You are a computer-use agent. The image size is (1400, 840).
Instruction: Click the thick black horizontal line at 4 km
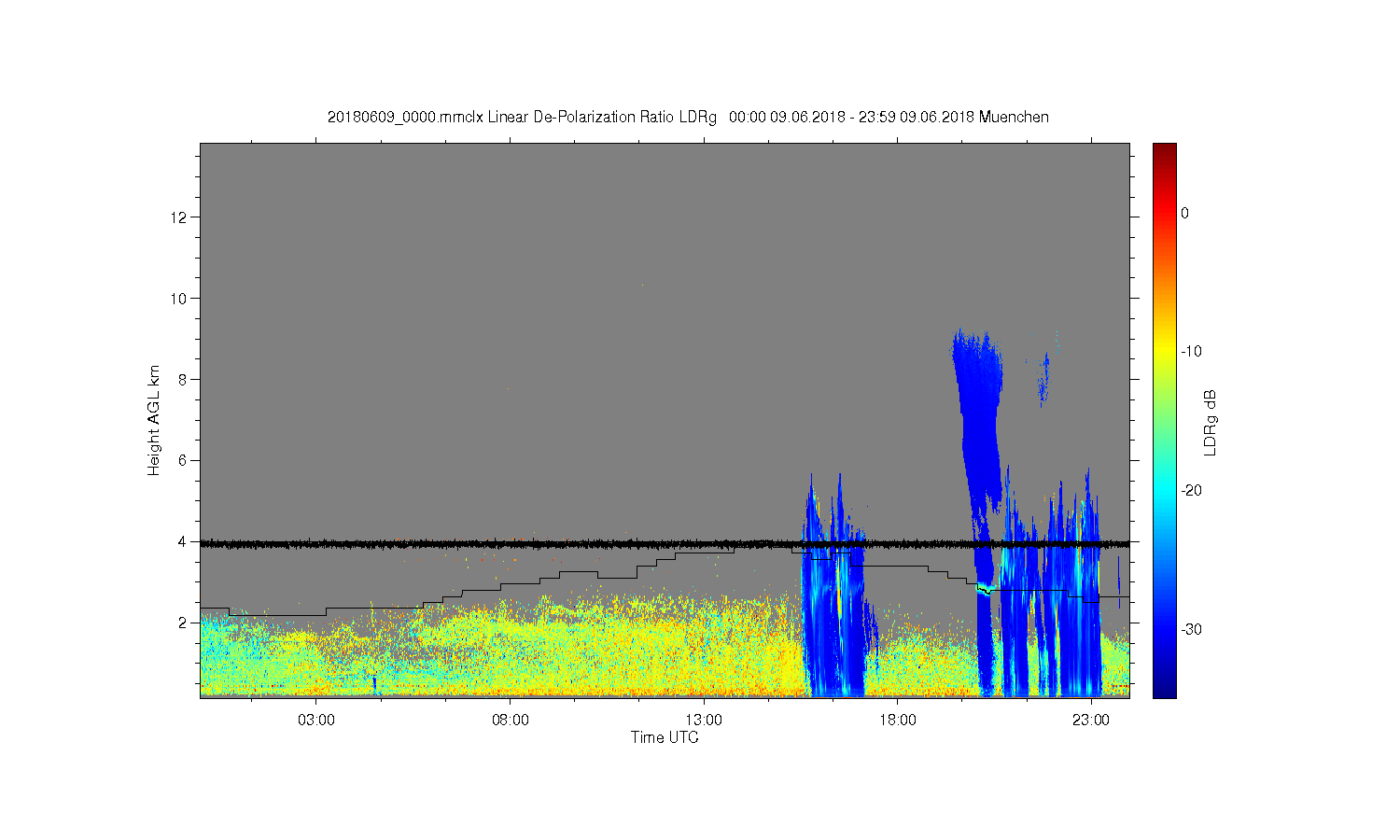click(x=665, y=543)
